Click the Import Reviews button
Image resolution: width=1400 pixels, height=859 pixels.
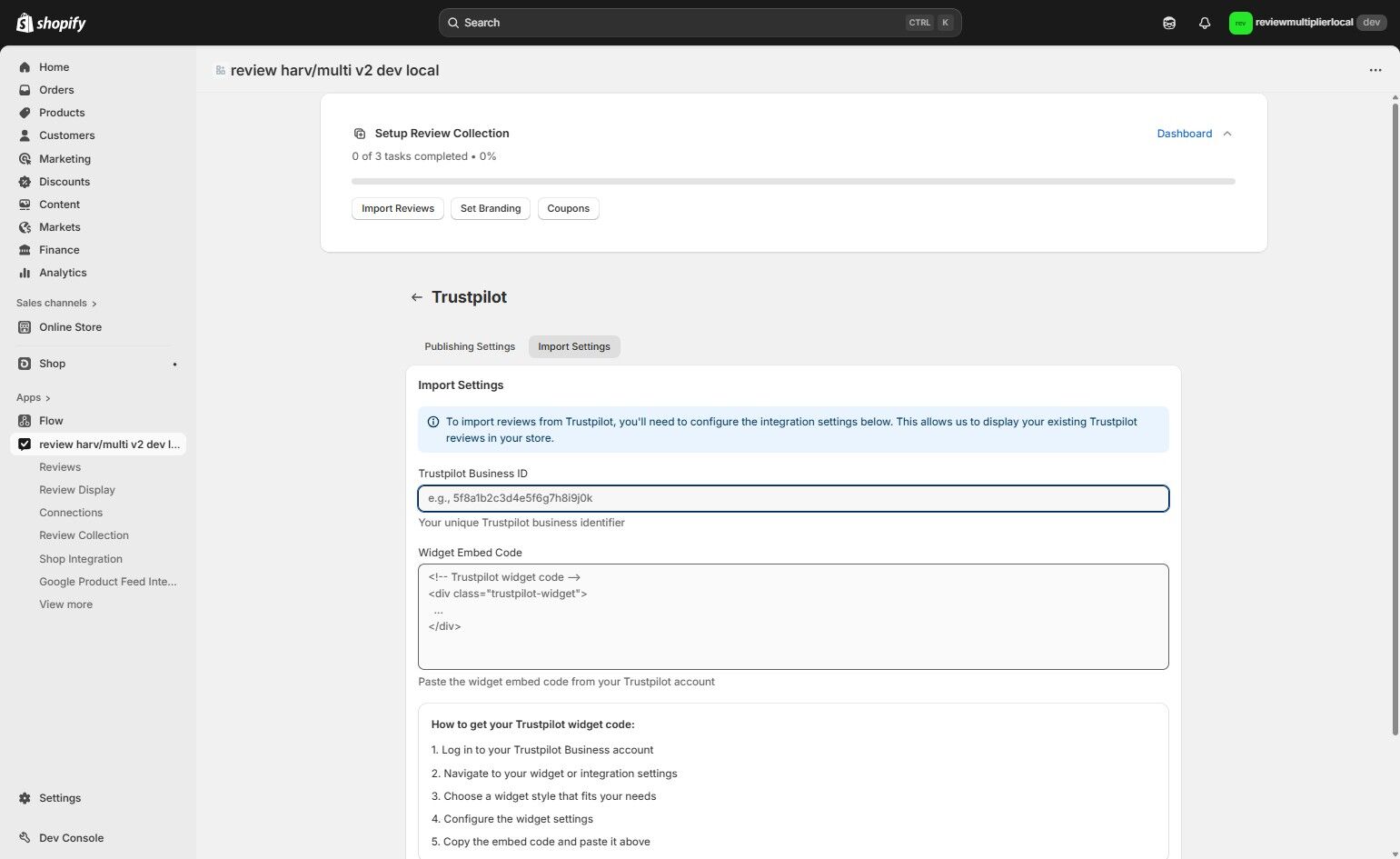pyautogui.click(x=397, y=208)
